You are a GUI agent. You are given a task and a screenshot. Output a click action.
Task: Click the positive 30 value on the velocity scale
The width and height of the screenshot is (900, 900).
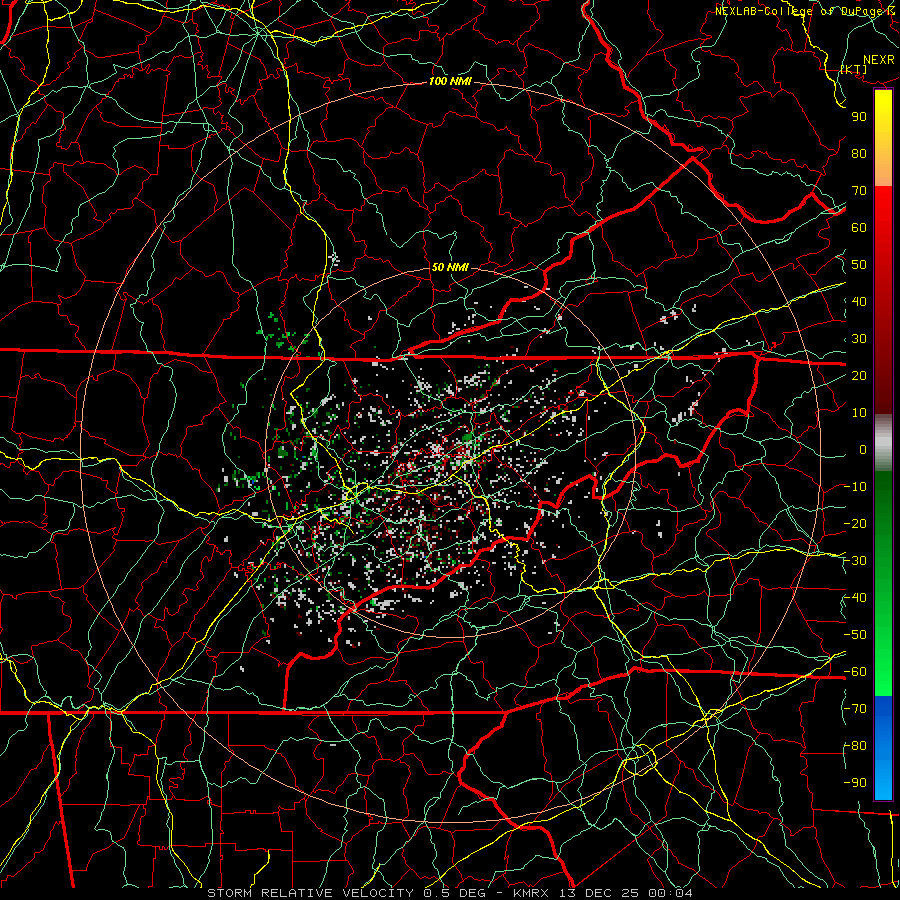coord(859,339)
